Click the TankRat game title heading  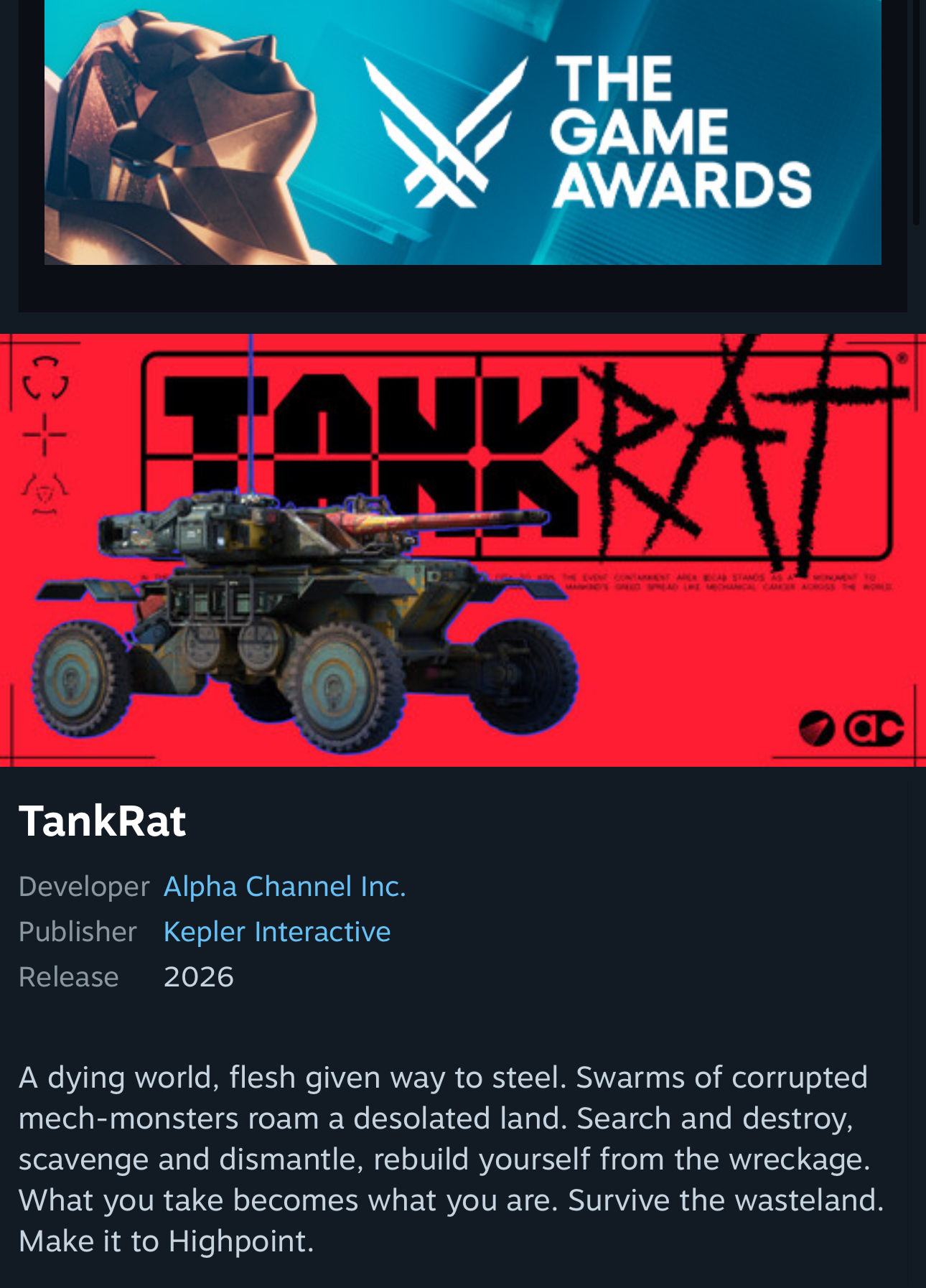(103, 821)
